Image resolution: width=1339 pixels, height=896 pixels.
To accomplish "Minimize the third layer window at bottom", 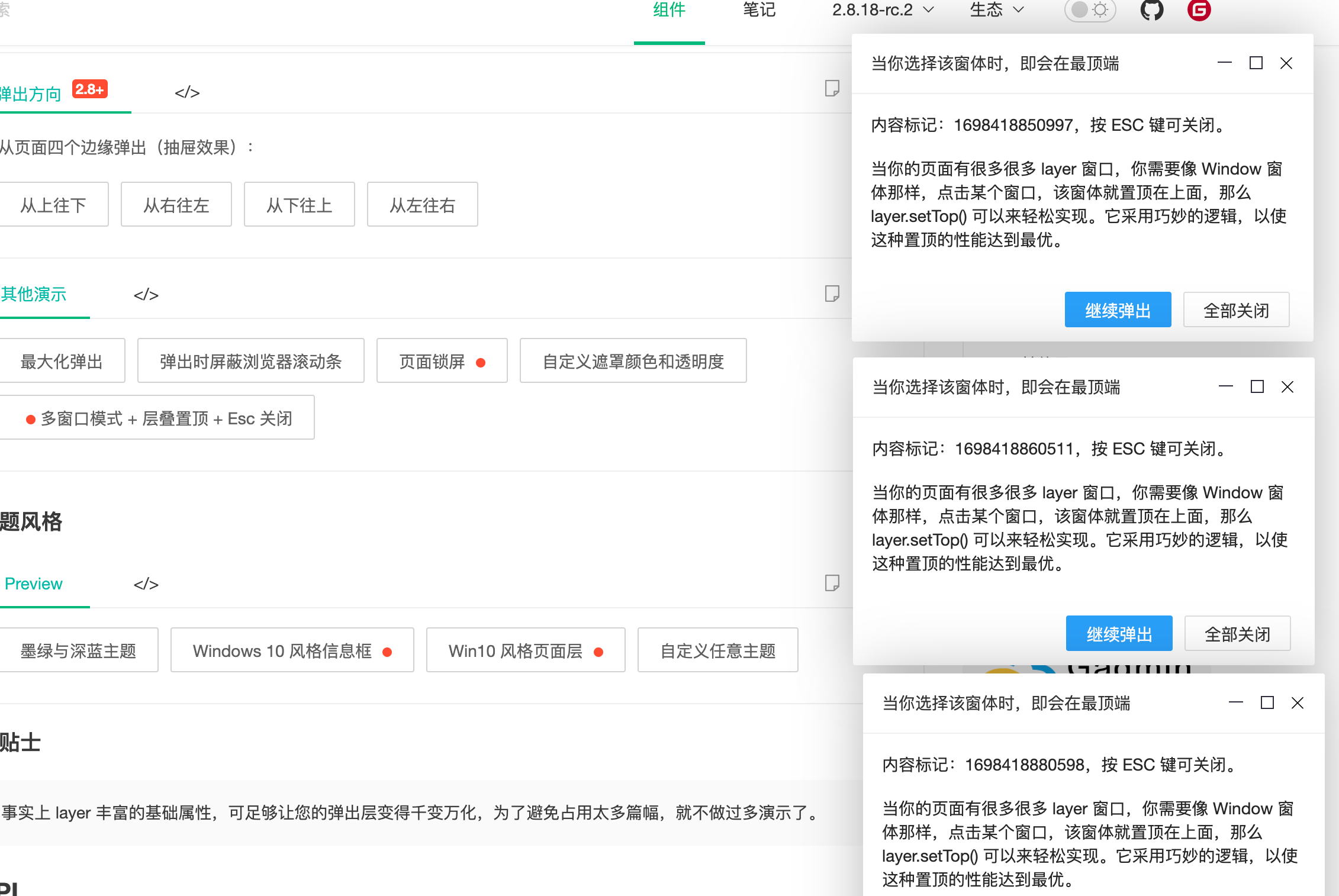I will [x=1235, y=703].
